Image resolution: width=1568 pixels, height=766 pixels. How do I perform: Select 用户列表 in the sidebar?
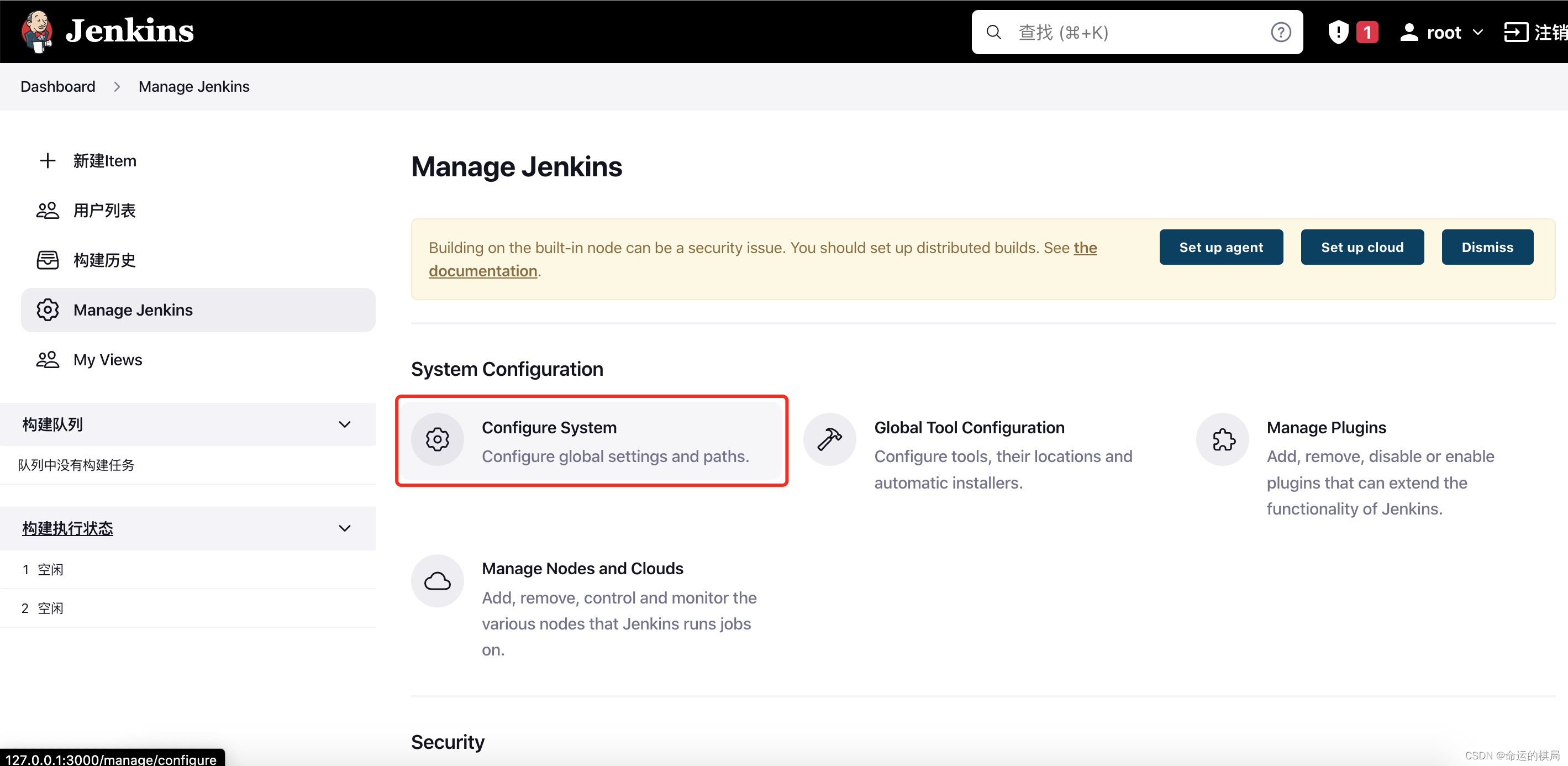pos(104,211)
